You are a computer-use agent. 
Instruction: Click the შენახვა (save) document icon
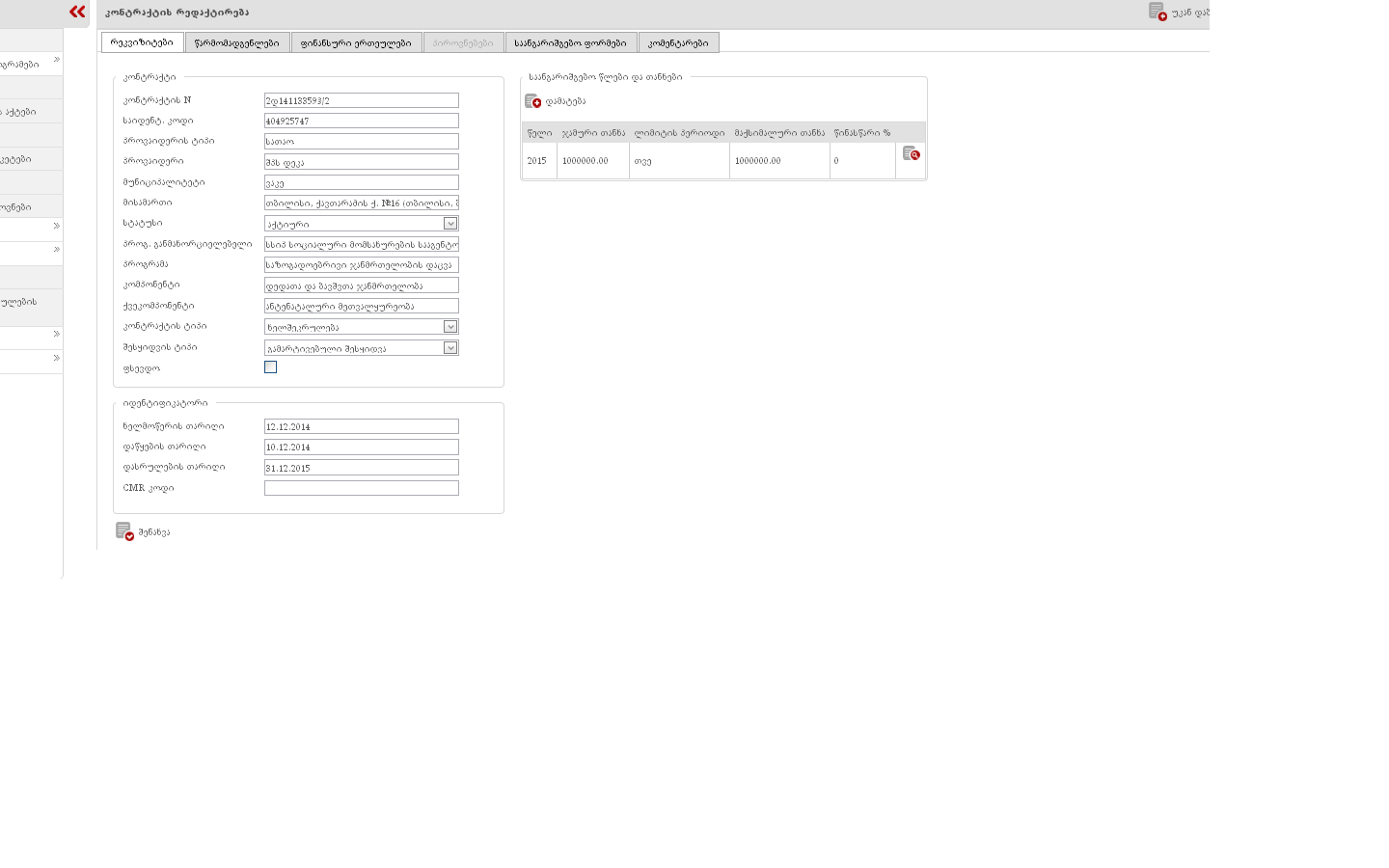pyautogui.click(x=124, y=531)
